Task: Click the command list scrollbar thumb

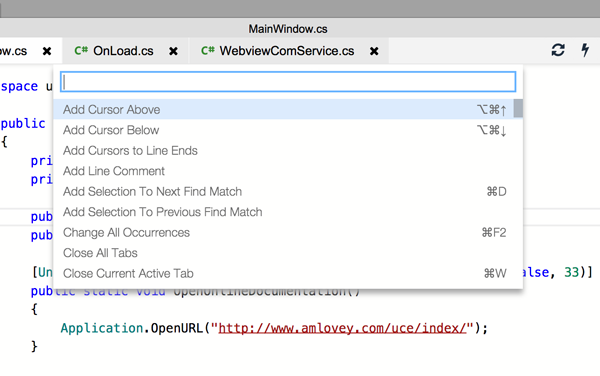Action: pos(518,109)
